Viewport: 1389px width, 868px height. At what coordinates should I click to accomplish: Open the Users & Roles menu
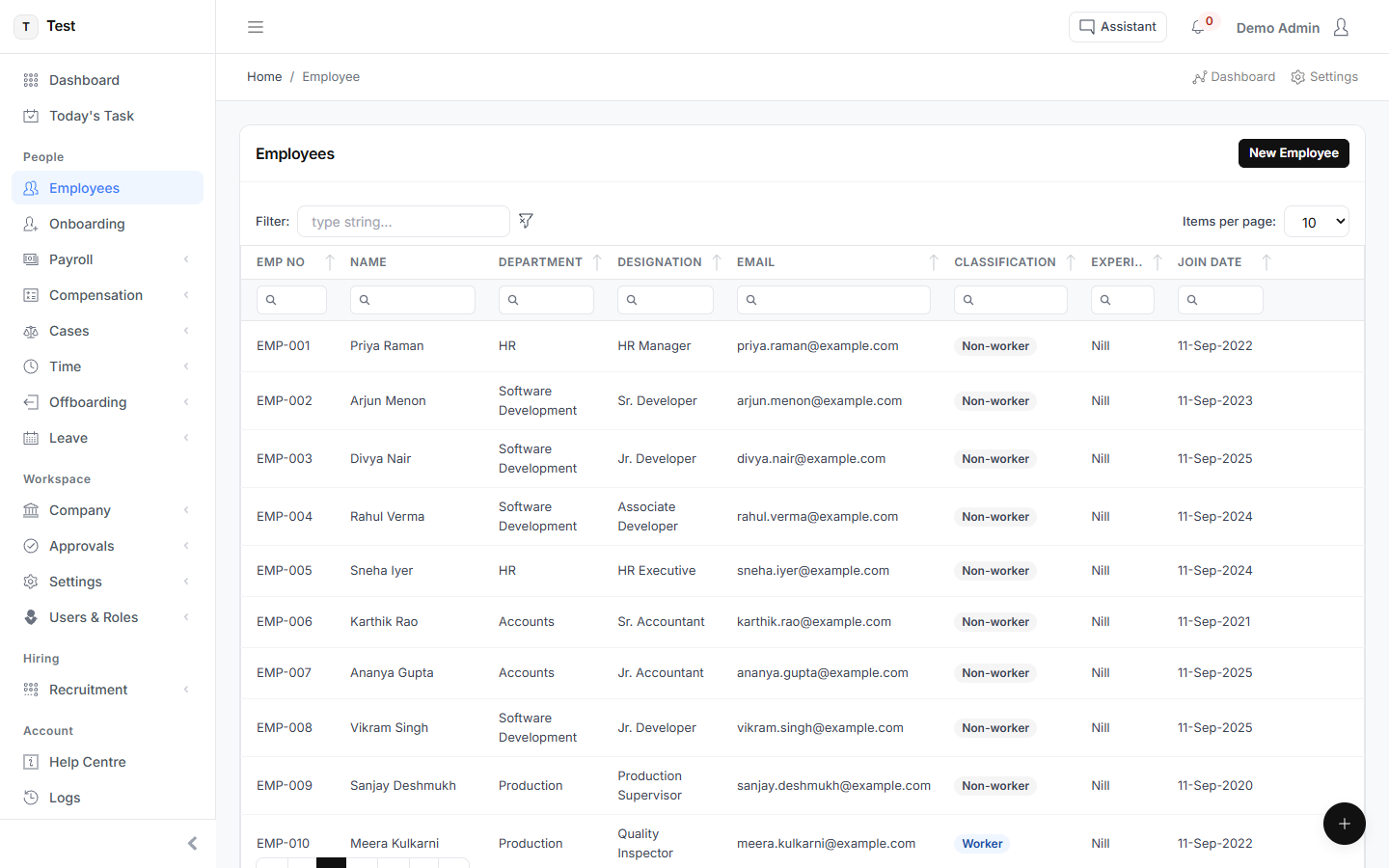tap(107, 617)
